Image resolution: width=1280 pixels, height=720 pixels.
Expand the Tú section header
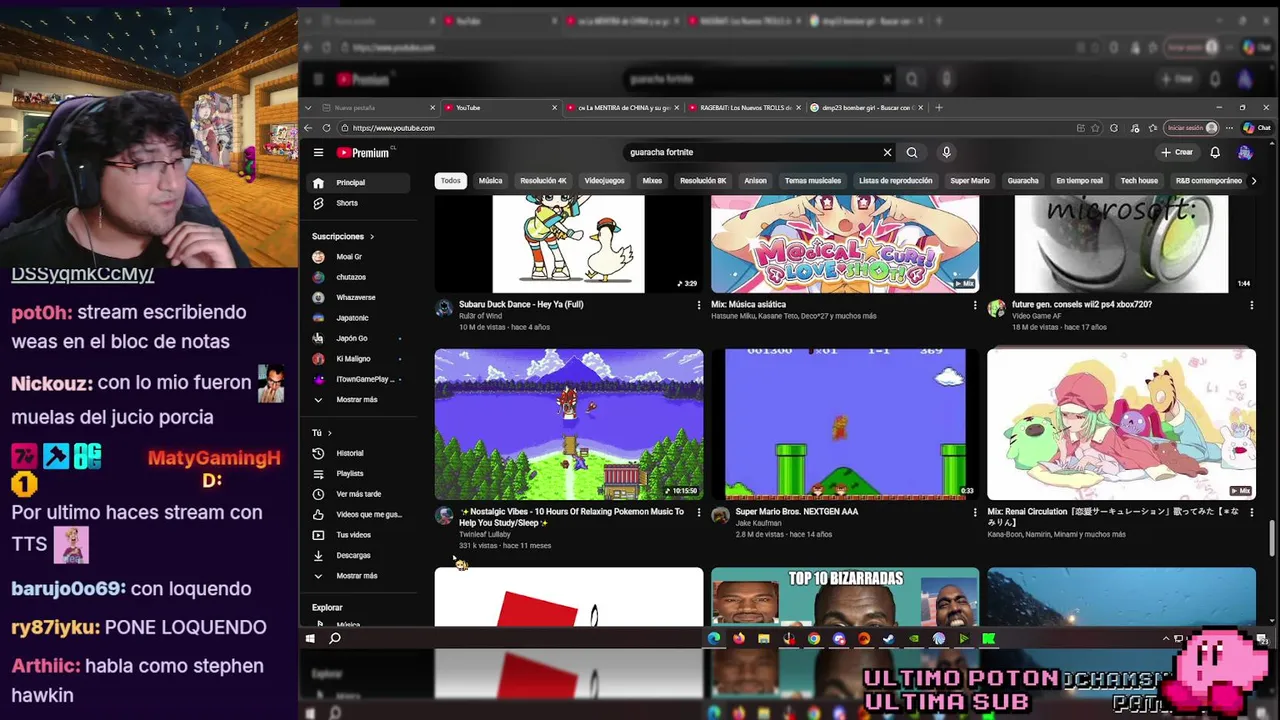click(322, 433)
